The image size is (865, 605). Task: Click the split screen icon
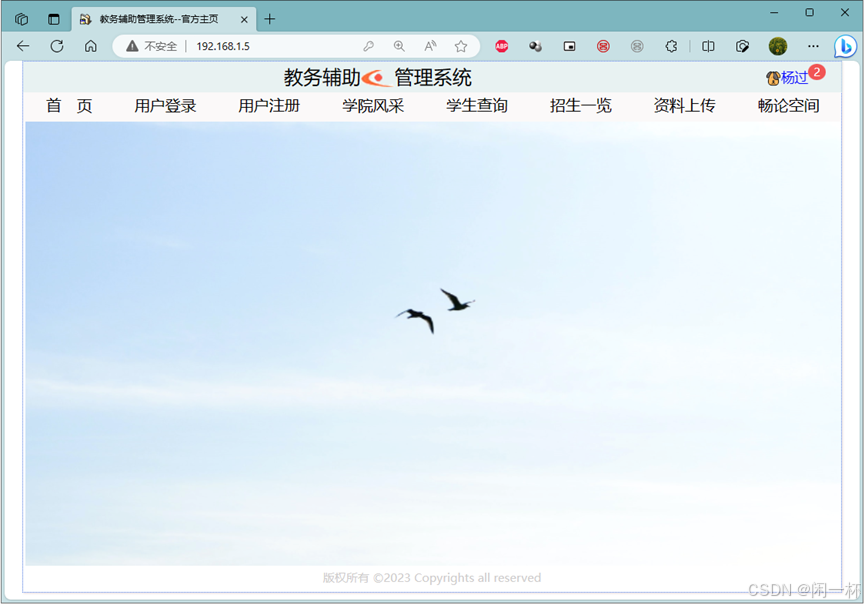tap(706, 46)
